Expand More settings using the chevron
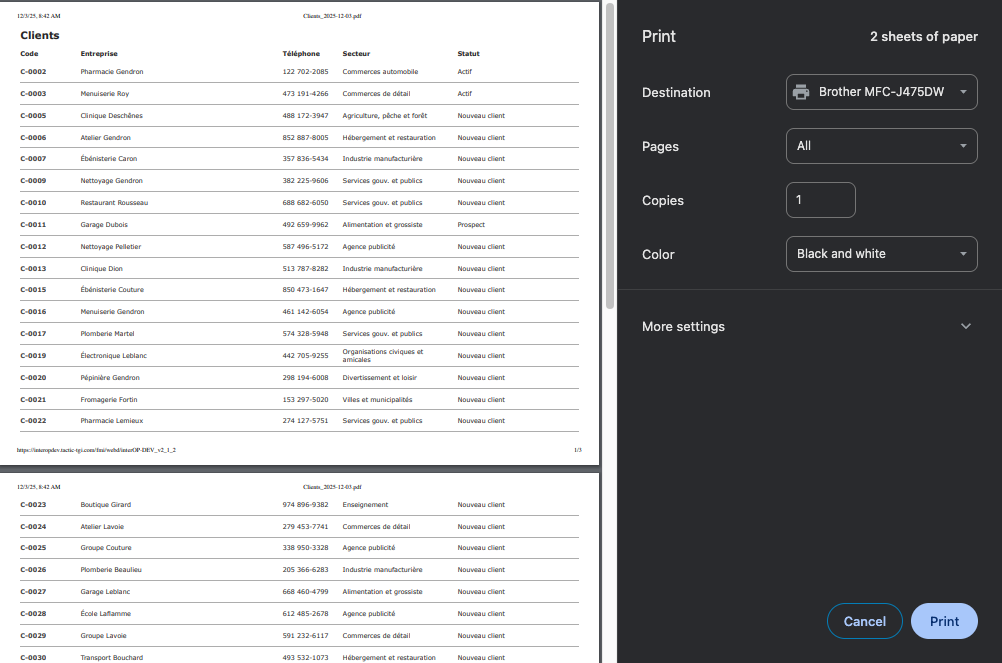The width and height of the screenshot is (1002, 663). click(x=965, y=327)
